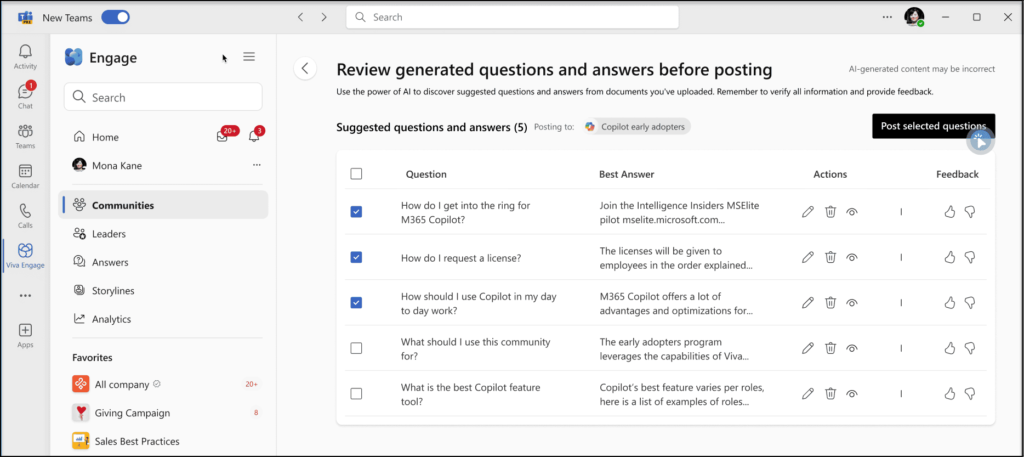Screen dimensions: 1024x457
Task: Preview 'use this community for' answer via eye icon
Action: point(852,348)
